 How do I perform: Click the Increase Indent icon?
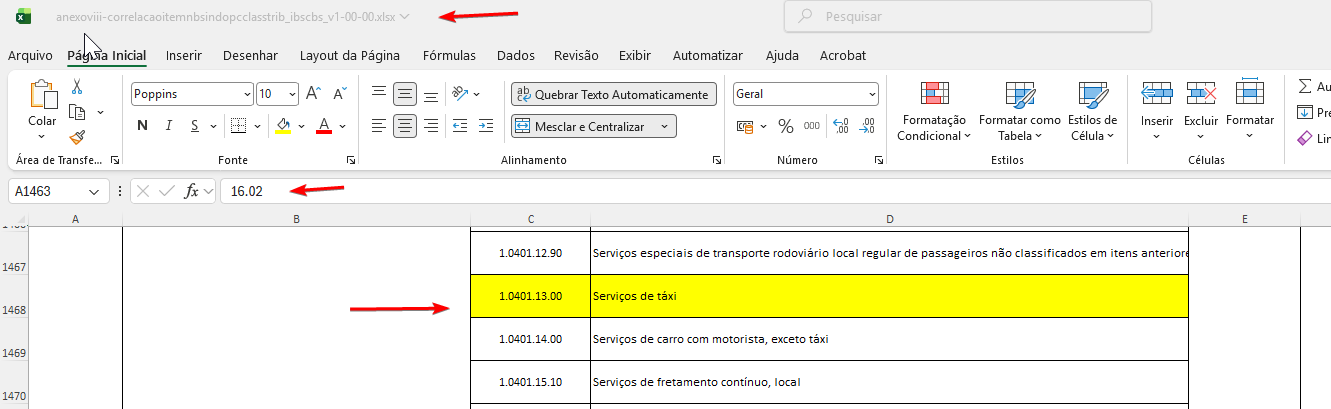pyautogui.click(x=486, y=126)
